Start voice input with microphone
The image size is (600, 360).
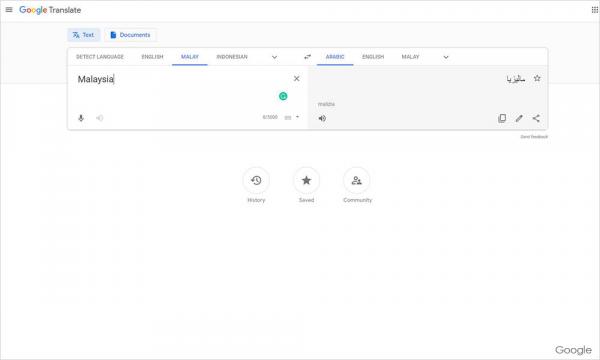pos(81,118)
